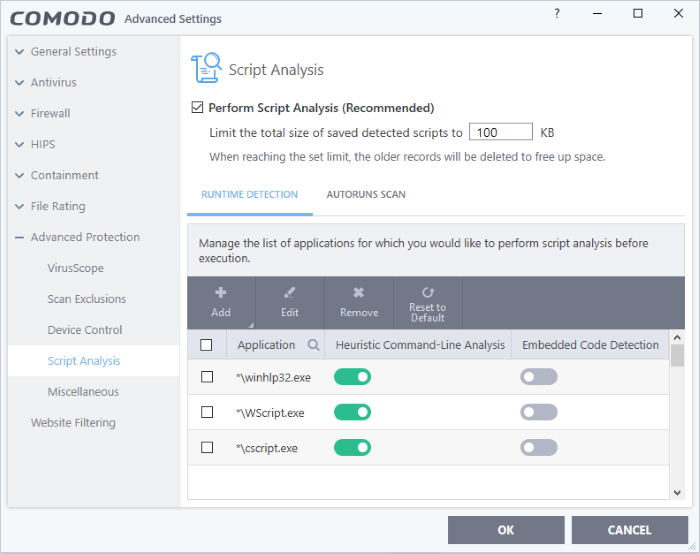The height and width of the screenshot is (554, 700).
Task: Click Reset to Default toolbar button
Action: click(x=428, y=303)
